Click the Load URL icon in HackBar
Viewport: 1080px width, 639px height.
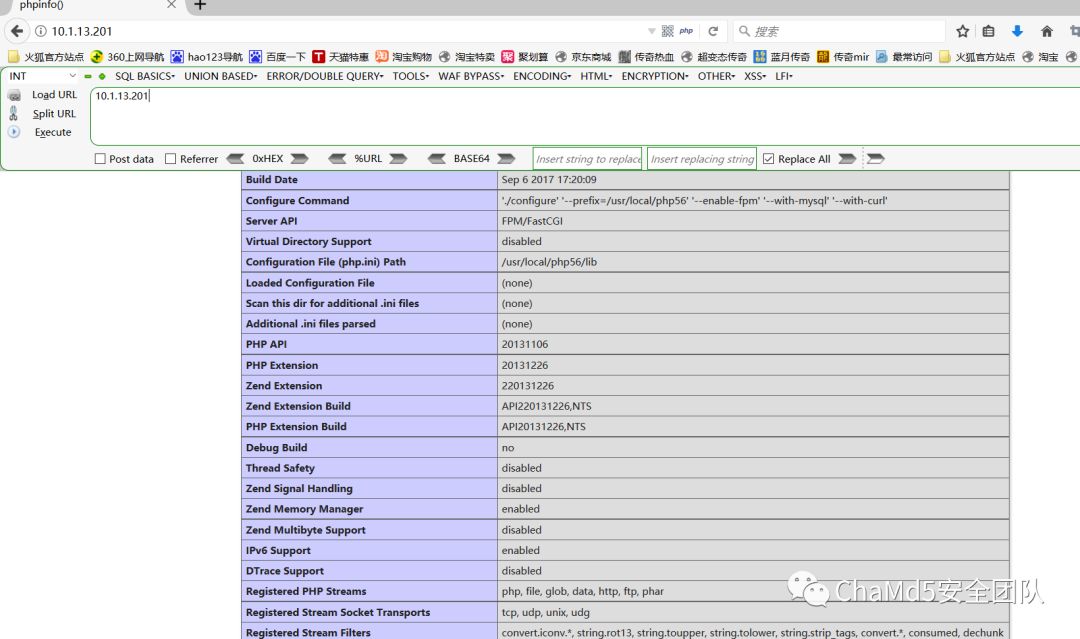[14, 95]
